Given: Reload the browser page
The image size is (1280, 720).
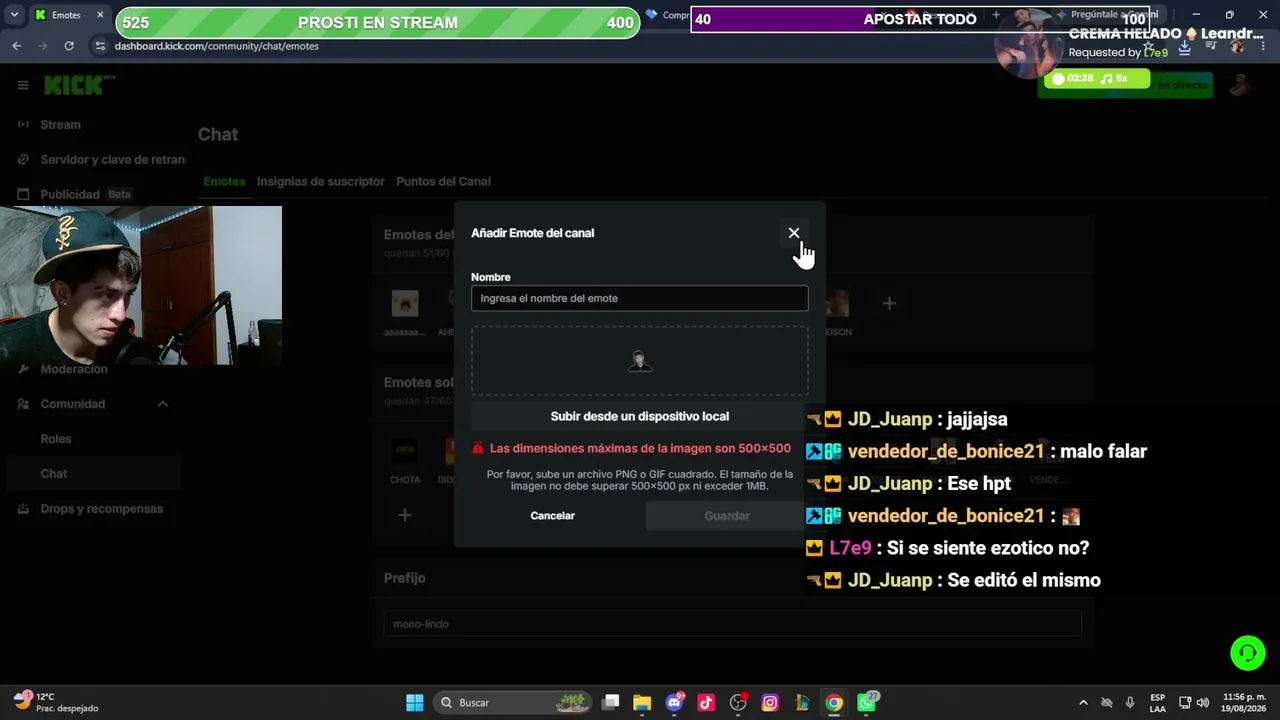Looking at the screenshot, I should [69, 46].
